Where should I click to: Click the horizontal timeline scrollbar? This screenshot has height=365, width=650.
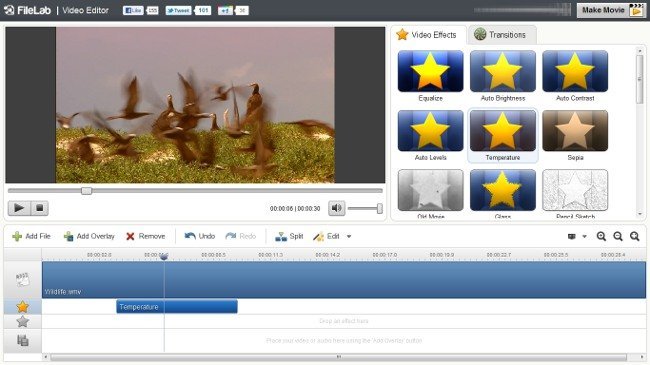pos(338,357)
